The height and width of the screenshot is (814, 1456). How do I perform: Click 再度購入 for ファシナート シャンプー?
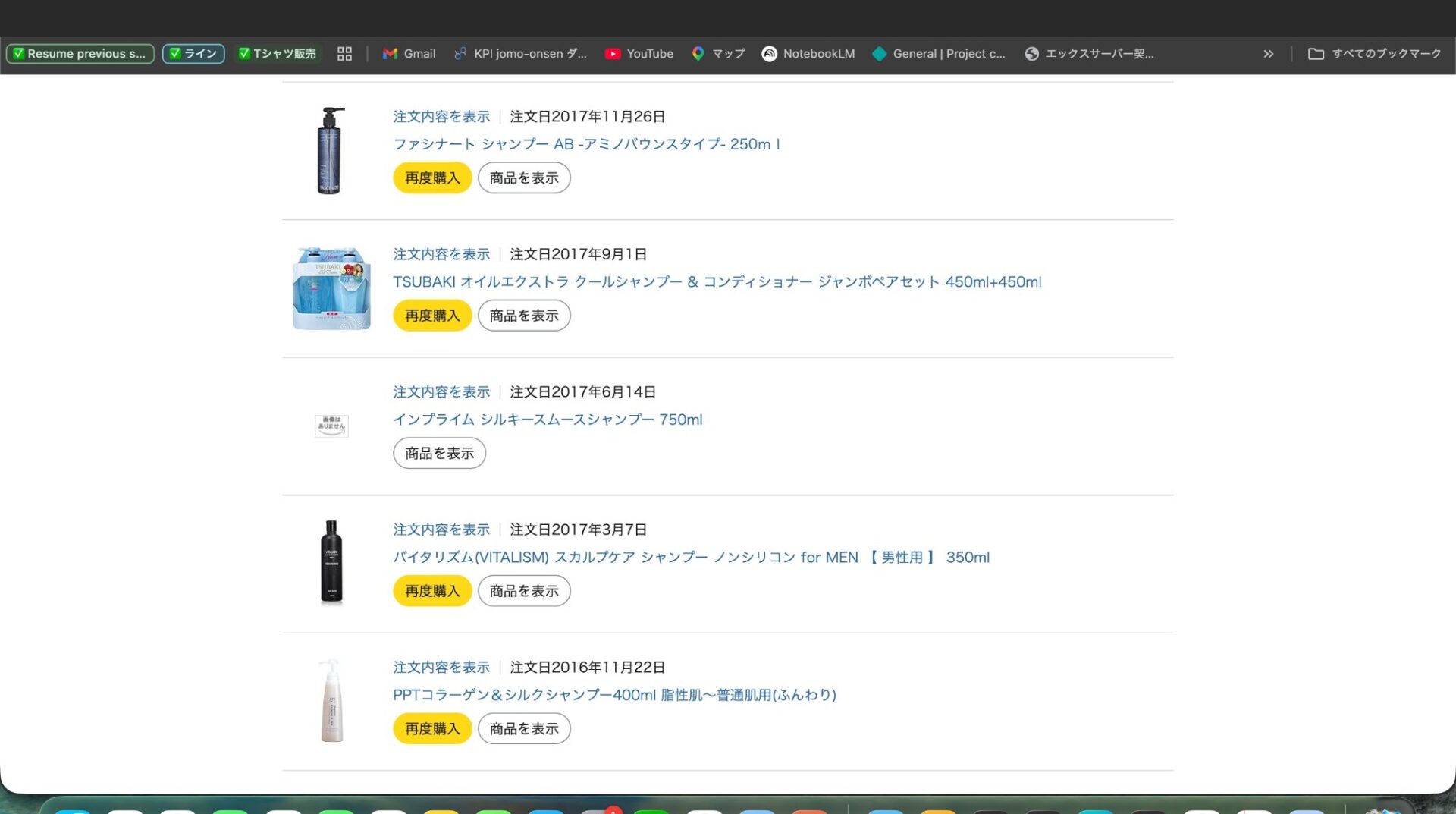432,178
